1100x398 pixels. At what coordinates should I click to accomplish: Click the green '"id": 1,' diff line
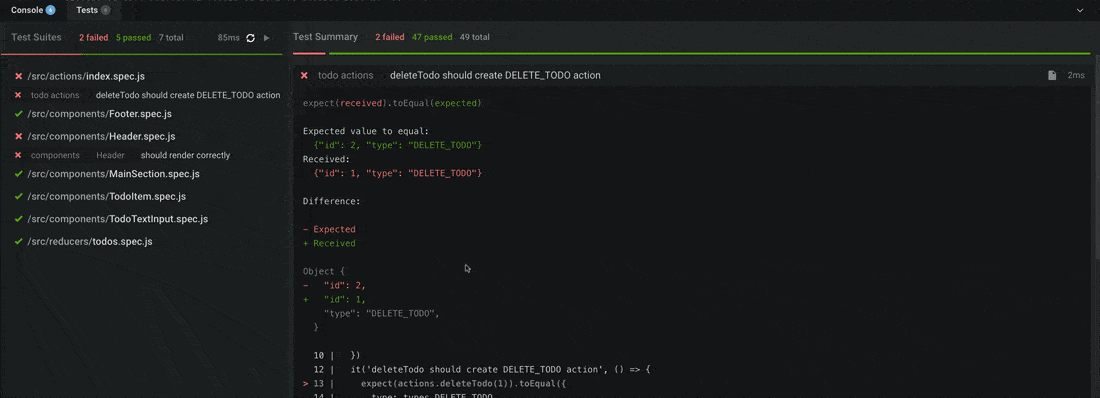click(x=335, y=299)
